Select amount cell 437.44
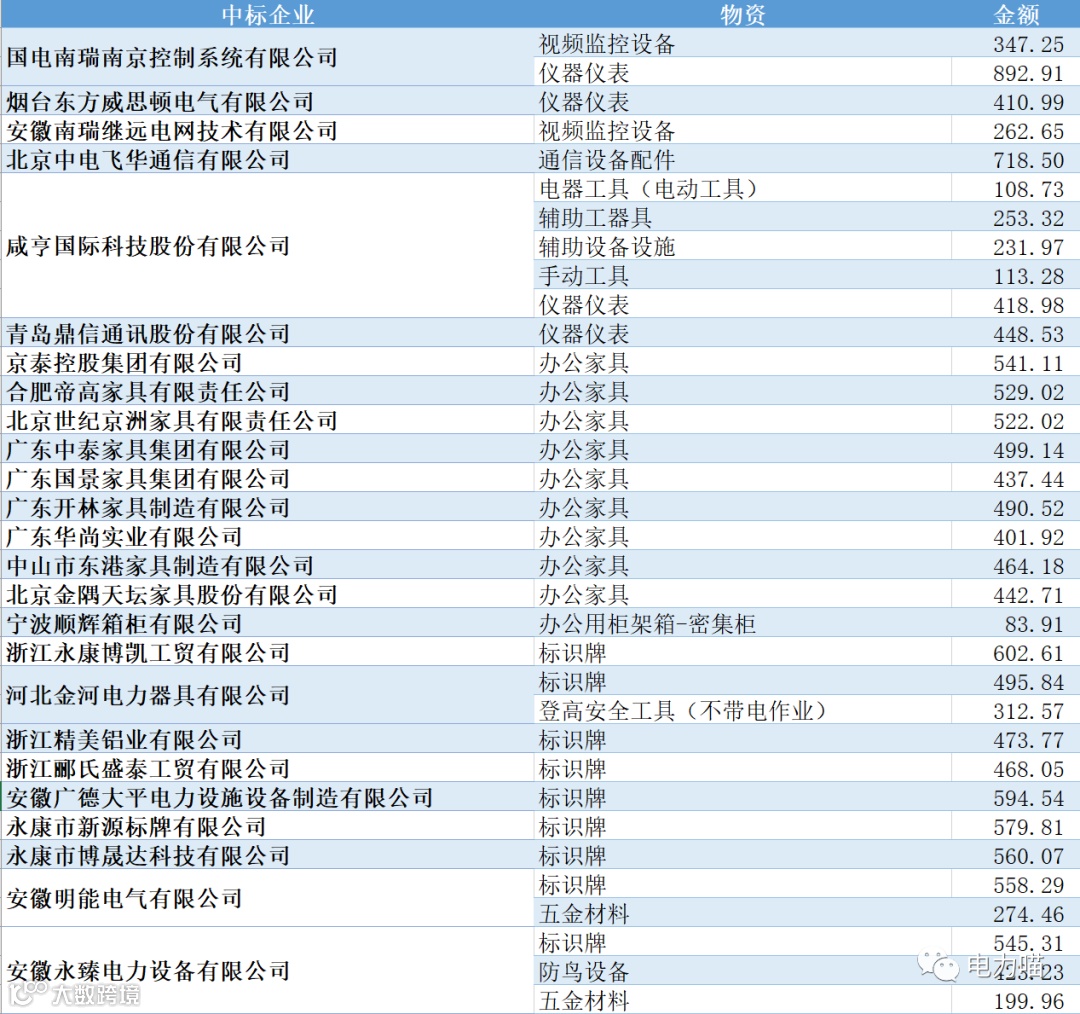The image size is (1080, 1014). coord(1015,477)
